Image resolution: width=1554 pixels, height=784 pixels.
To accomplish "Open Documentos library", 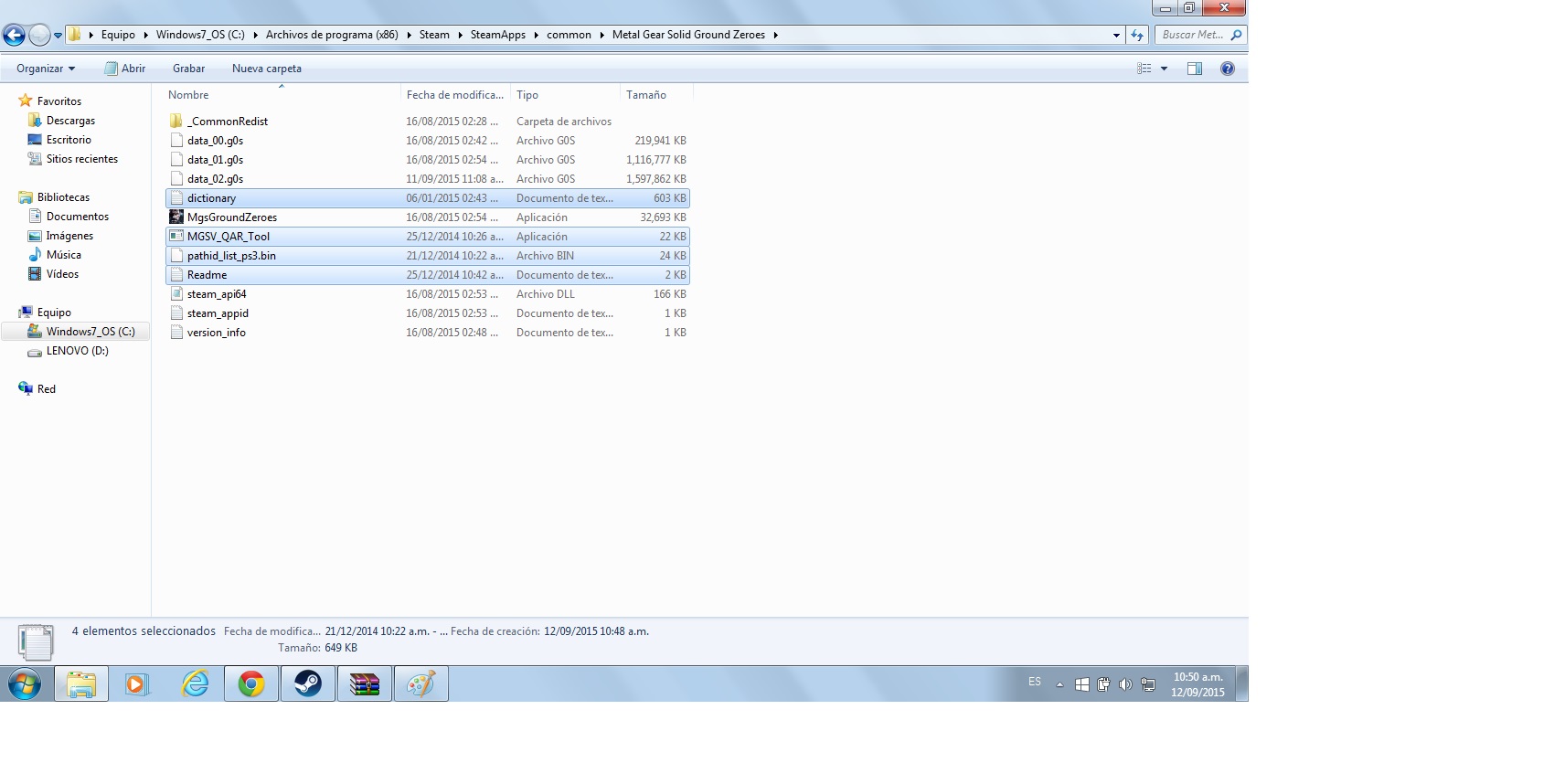I will pos(78,217).
